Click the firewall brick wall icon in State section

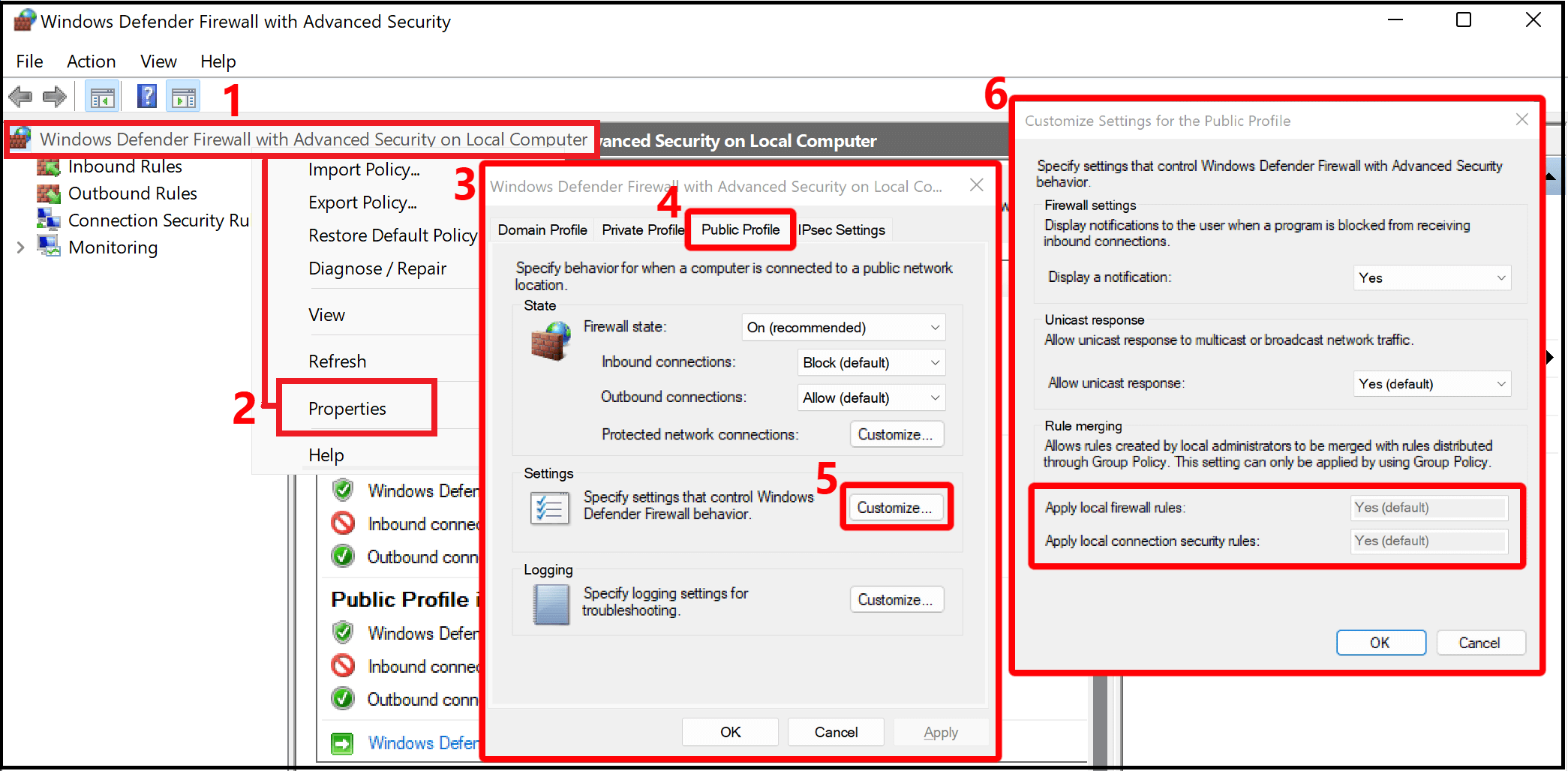pos(550,339)
